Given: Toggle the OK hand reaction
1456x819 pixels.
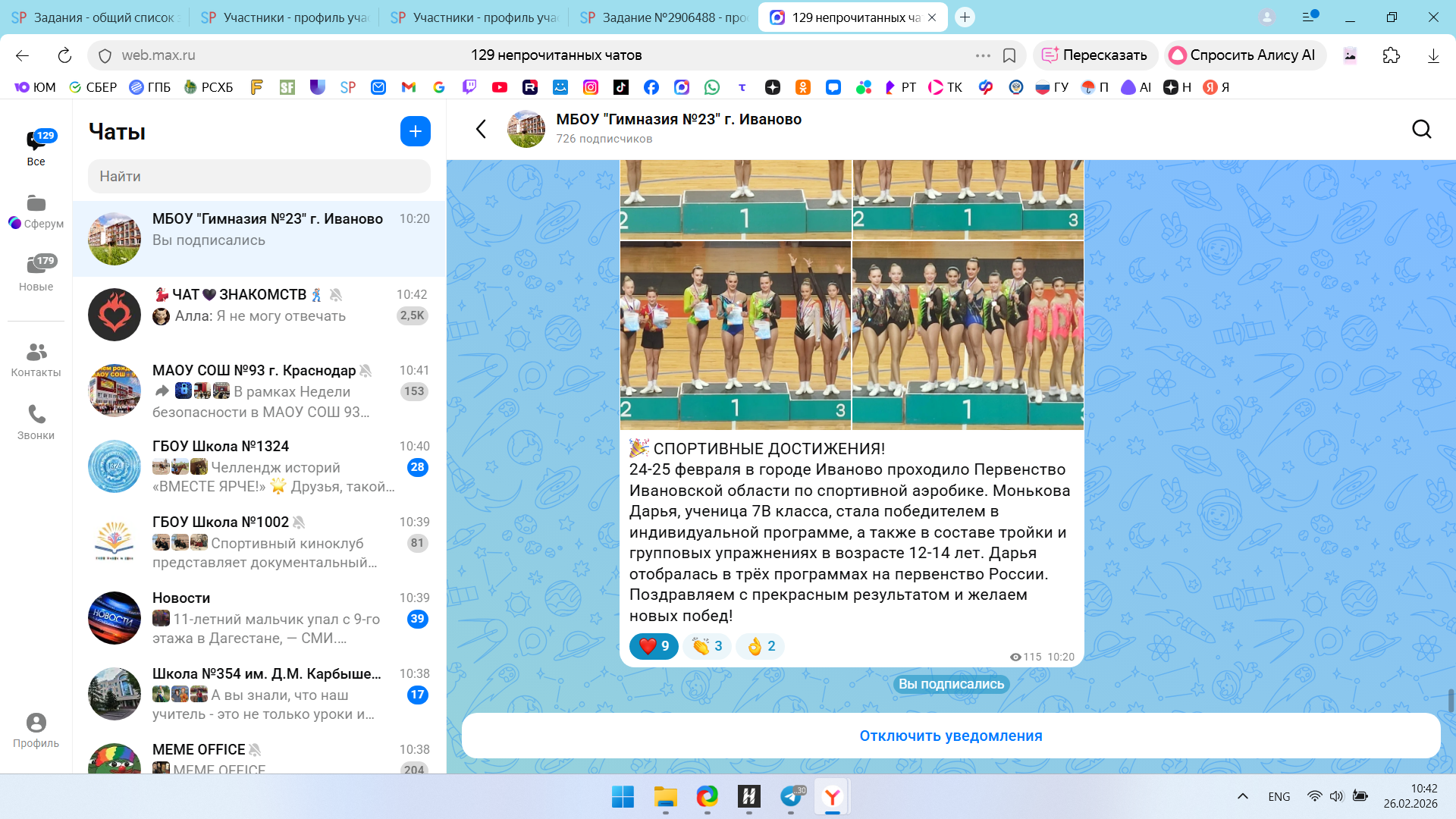Looking at the screenshot, I should point(761,646).
